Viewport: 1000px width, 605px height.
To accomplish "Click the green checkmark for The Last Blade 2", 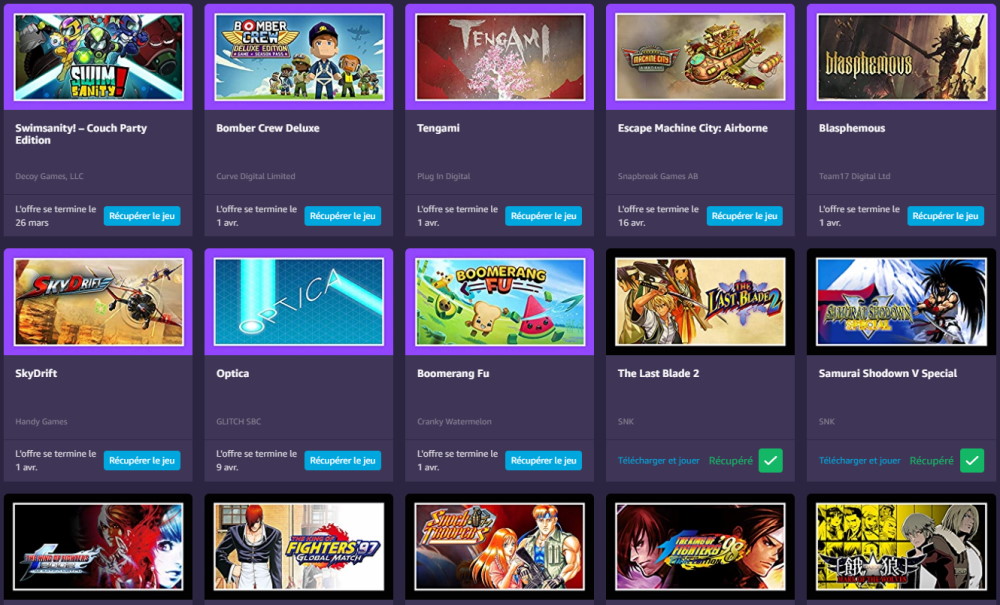I will pyautogui.click(x=770, y=460).
